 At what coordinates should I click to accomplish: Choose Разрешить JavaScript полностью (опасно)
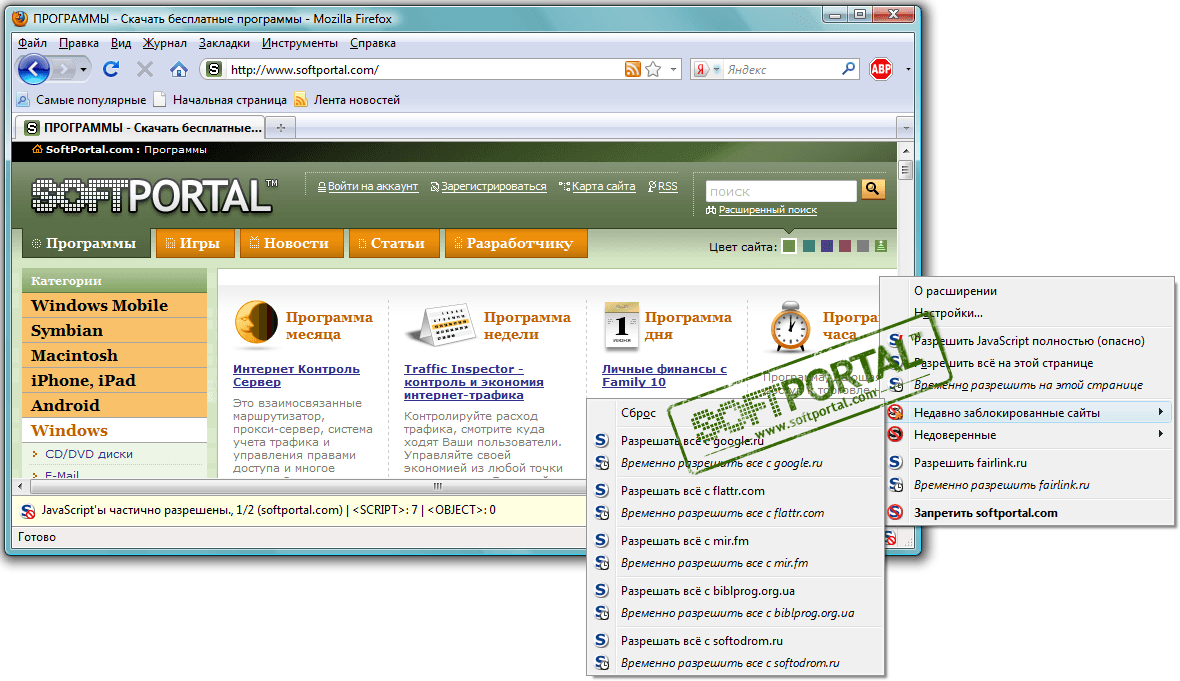pos(1027,341)
